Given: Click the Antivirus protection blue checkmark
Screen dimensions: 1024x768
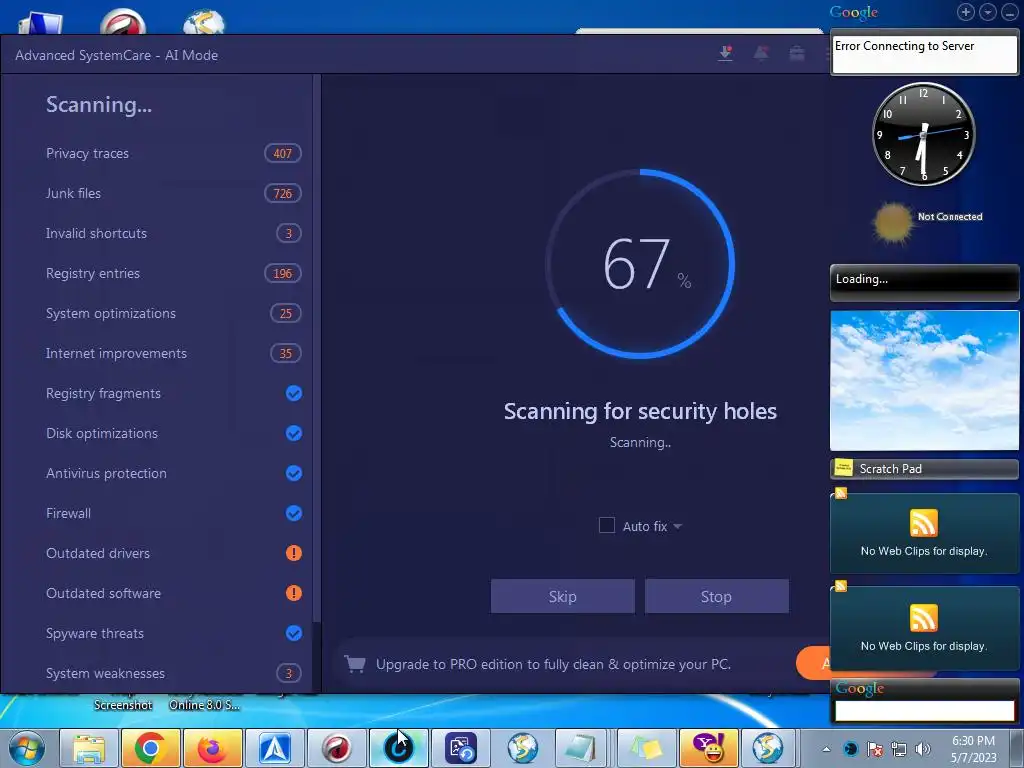Looking at the screenshot, I should click(x=294, y=473).
